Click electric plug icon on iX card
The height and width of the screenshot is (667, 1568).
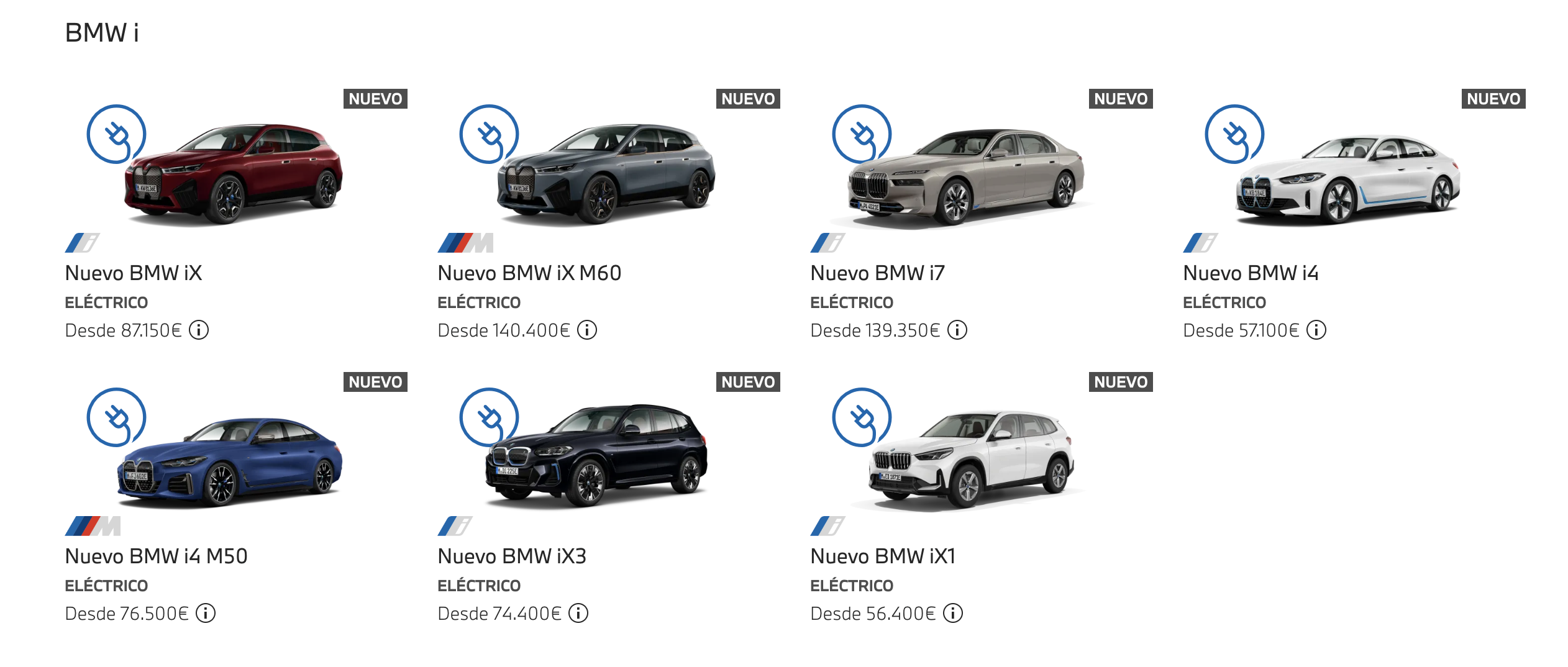click(x=116, y=134)
